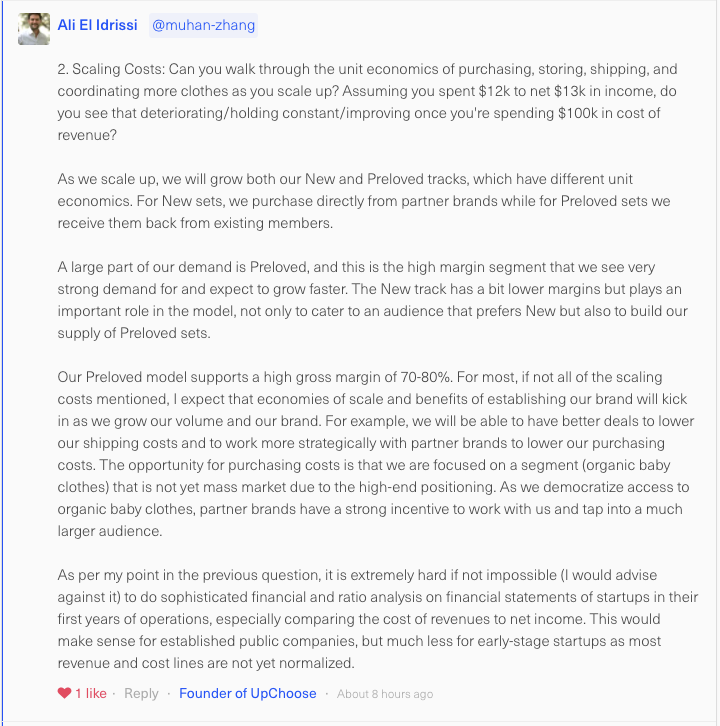Click the words larger audience ending paragraph
Viewport: 720px width, 726px height.
(x=110, y=531)
